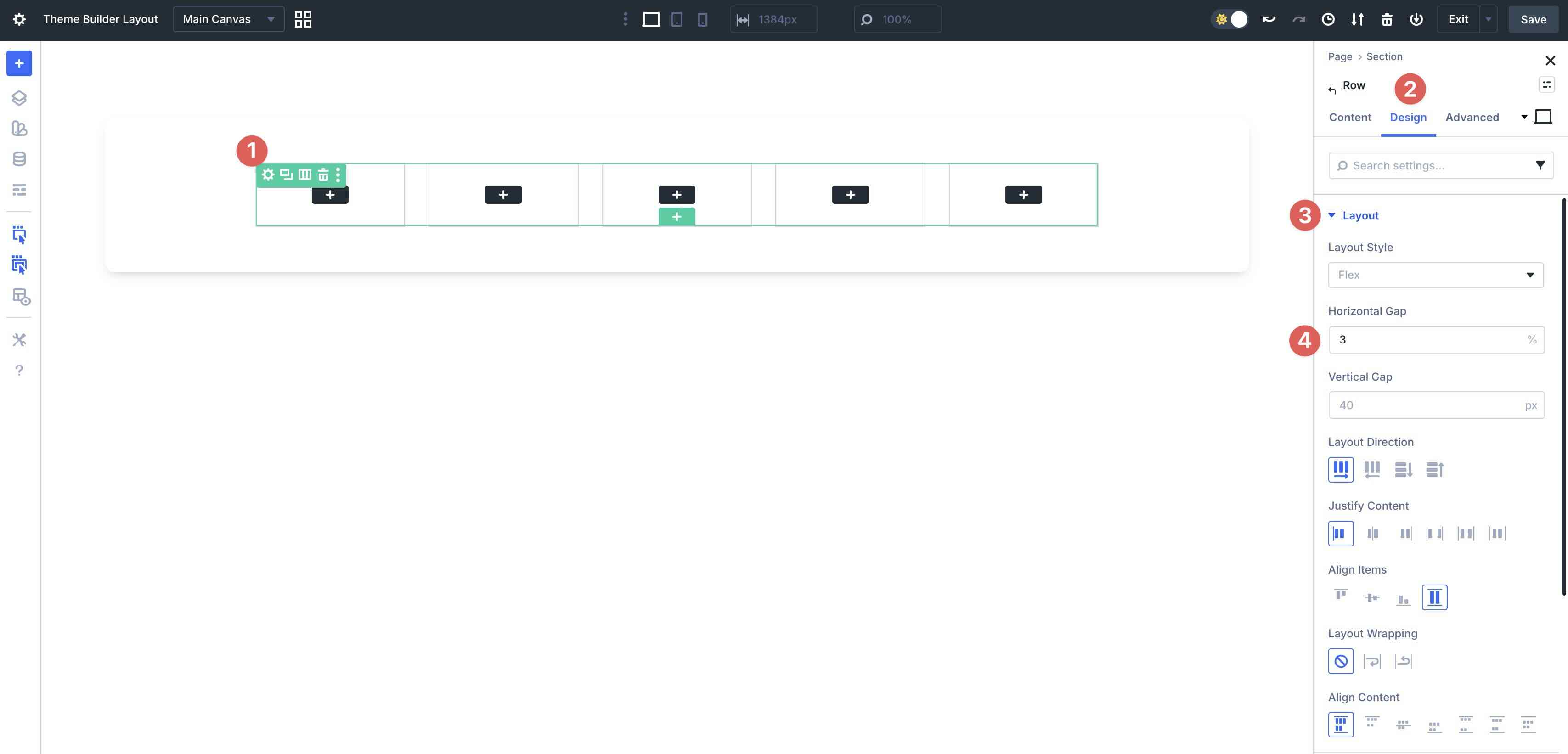Delete the row with the trash icon
The image size is (1568, 754).
coord(323,174)
